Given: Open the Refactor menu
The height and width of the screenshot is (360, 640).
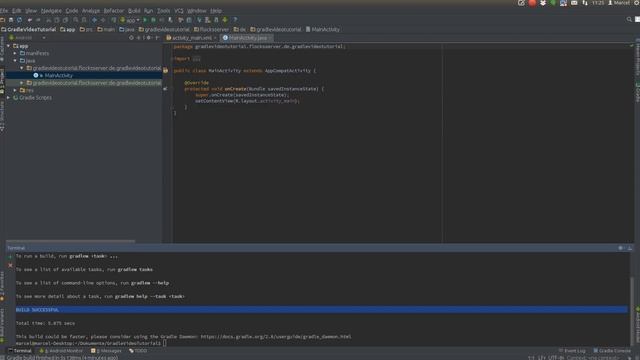Looking at the screenshot, I should [x=113, y=11].
